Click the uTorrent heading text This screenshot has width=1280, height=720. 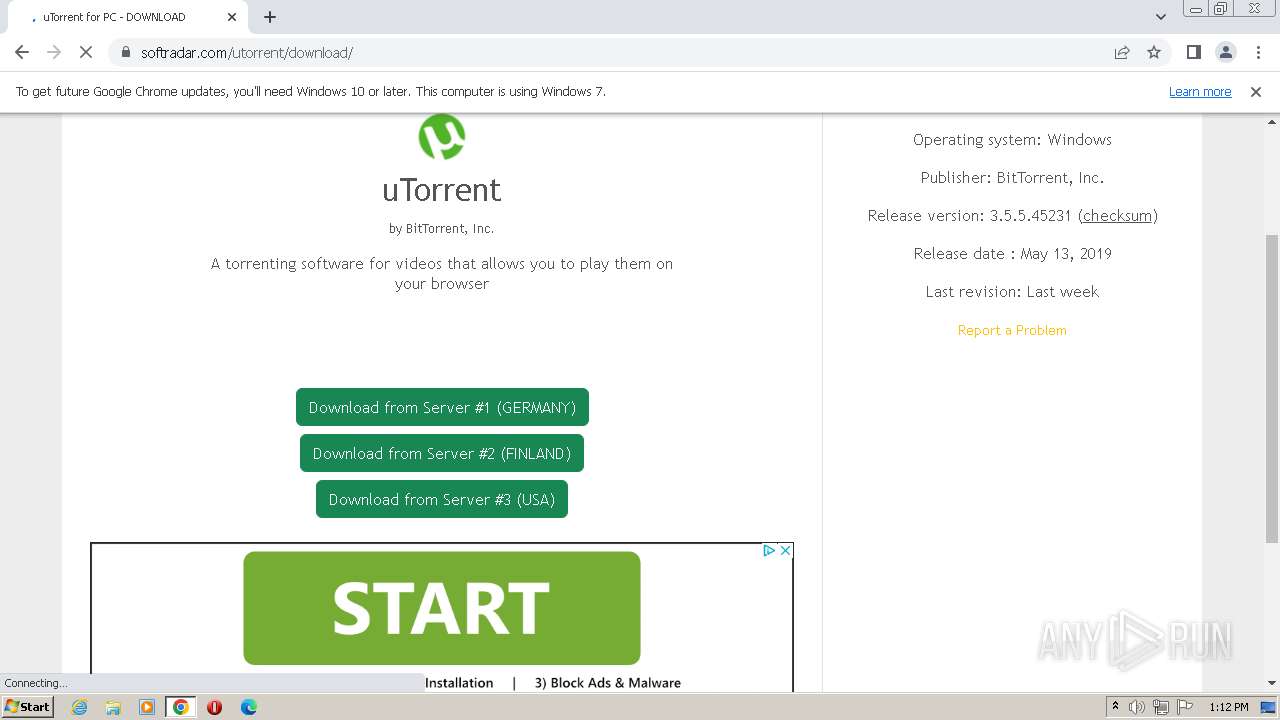click(442, 190)
